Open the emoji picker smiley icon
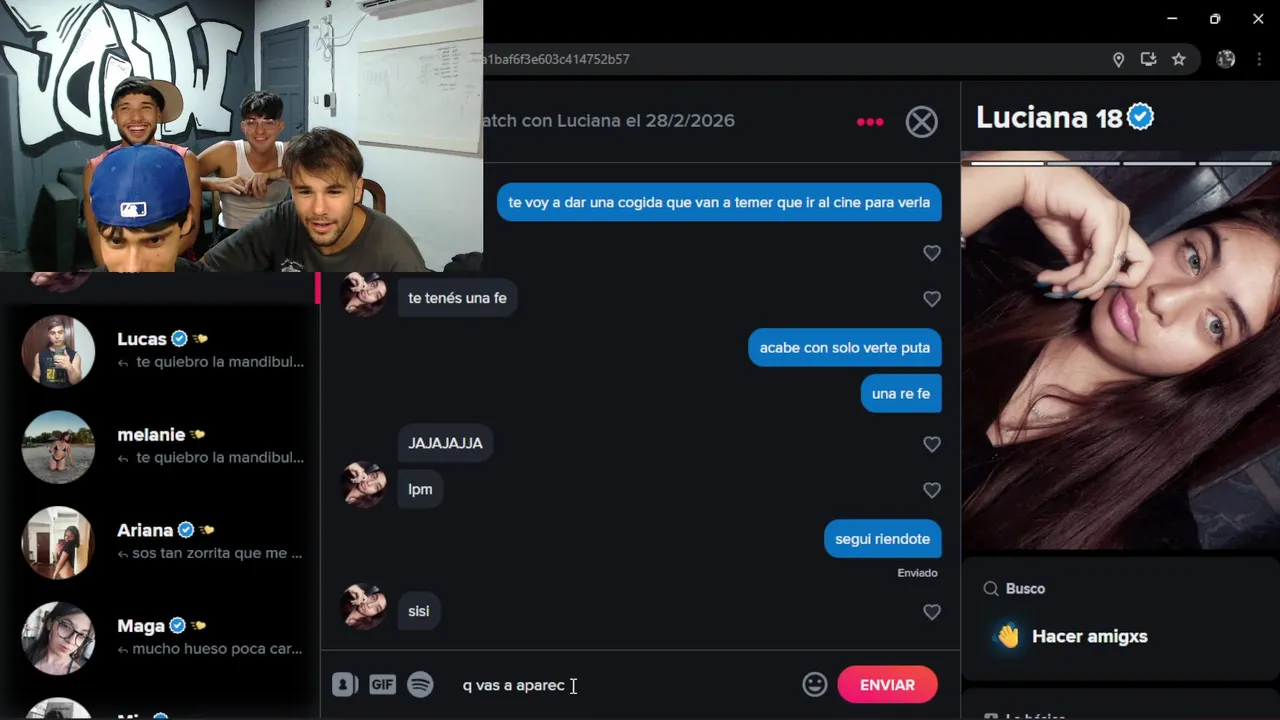The width and height of the screenshot is (1280, 720). [815, 685]
